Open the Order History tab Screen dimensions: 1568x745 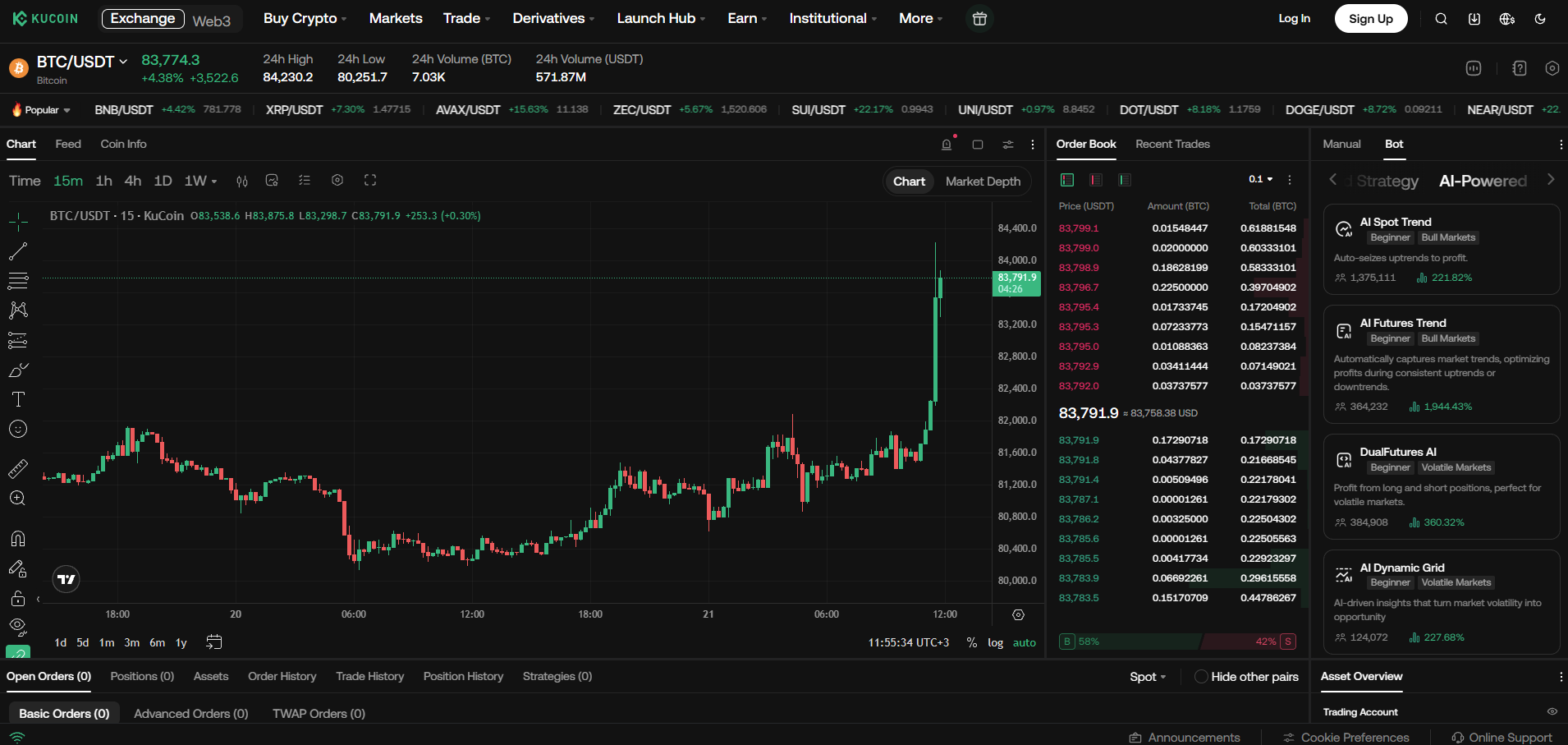coord(282,676)
